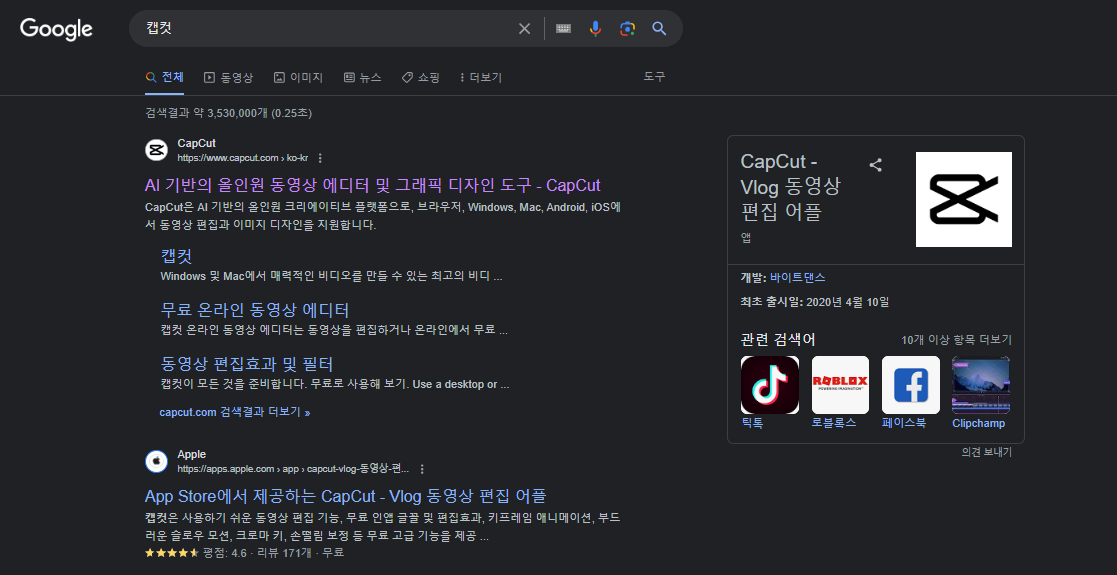Click the CapCut knowledge panel title
The height and width of the screenshot is (575, 1117).
791,187
